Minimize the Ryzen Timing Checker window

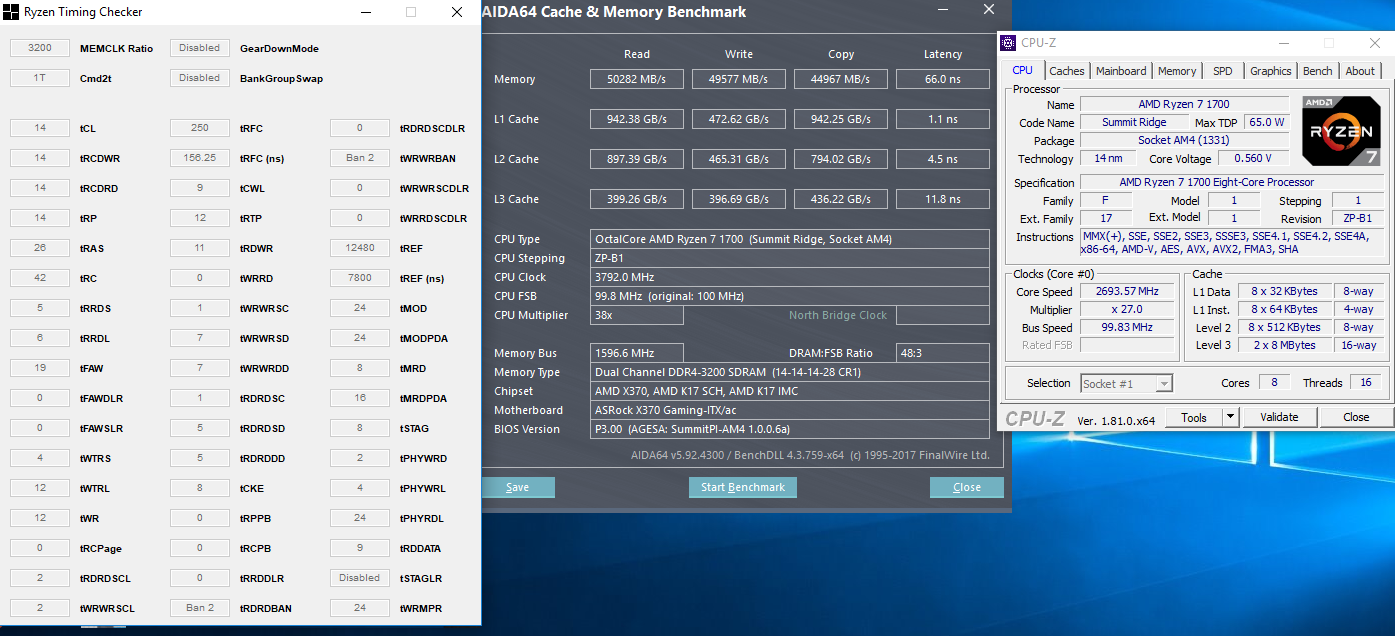click(x=365, y=12)
